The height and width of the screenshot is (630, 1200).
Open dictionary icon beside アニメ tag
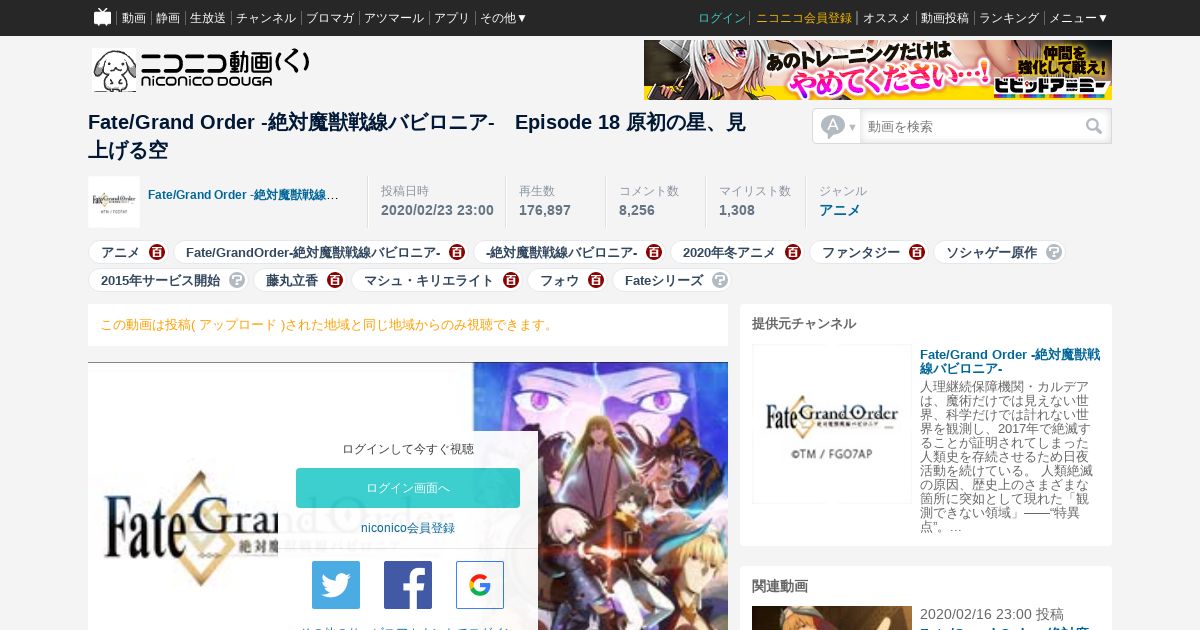(157, 252)
